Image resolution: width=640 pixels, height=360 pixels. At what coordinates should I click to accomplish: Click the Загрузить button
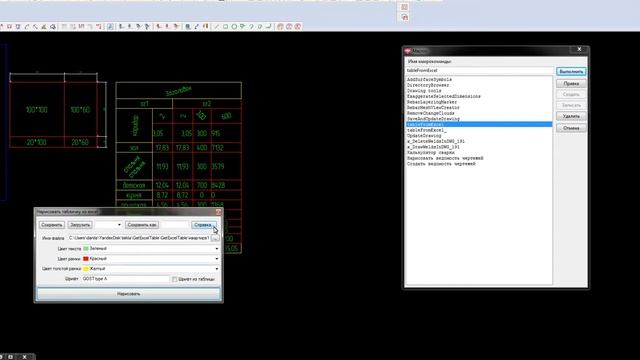(80, 225)
